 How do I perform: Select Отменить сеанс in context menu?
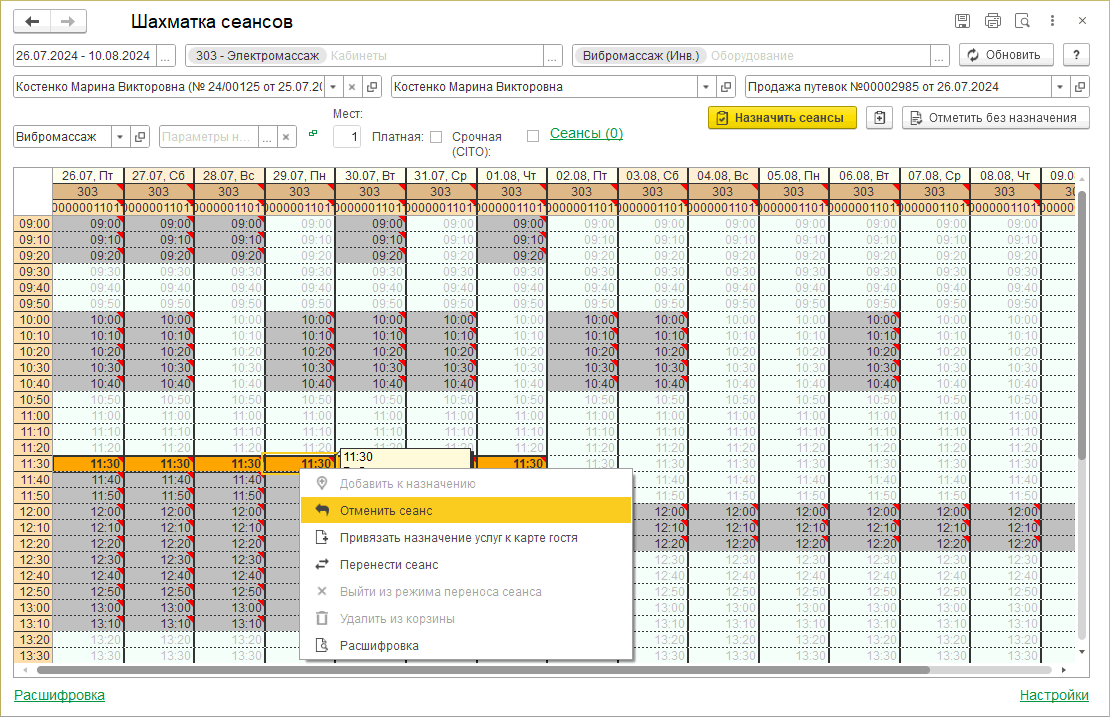tap(386, 510)
